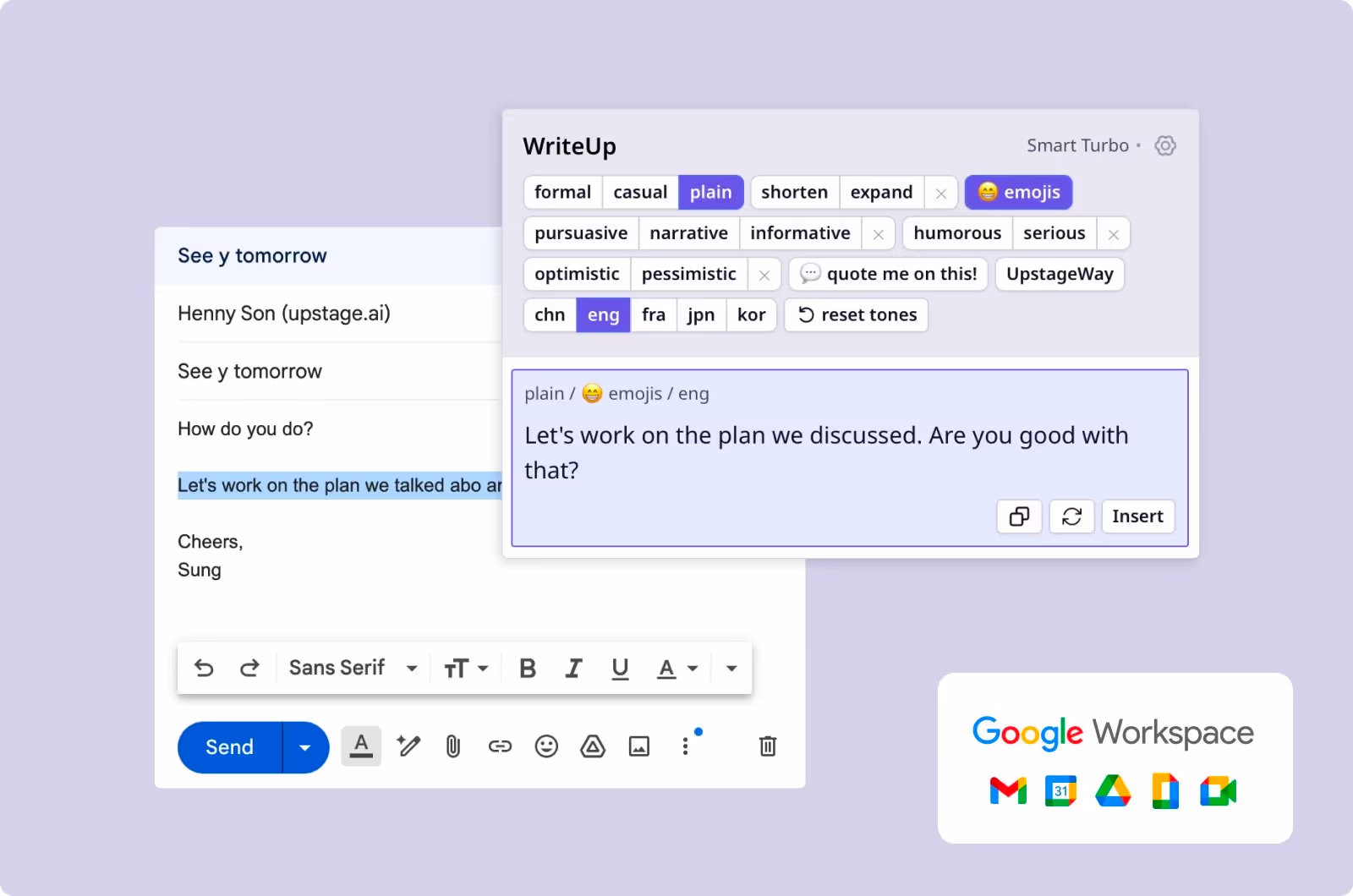Open the emoji picker in the compose toolbar

pyautogui.click(x=545, y=746)
